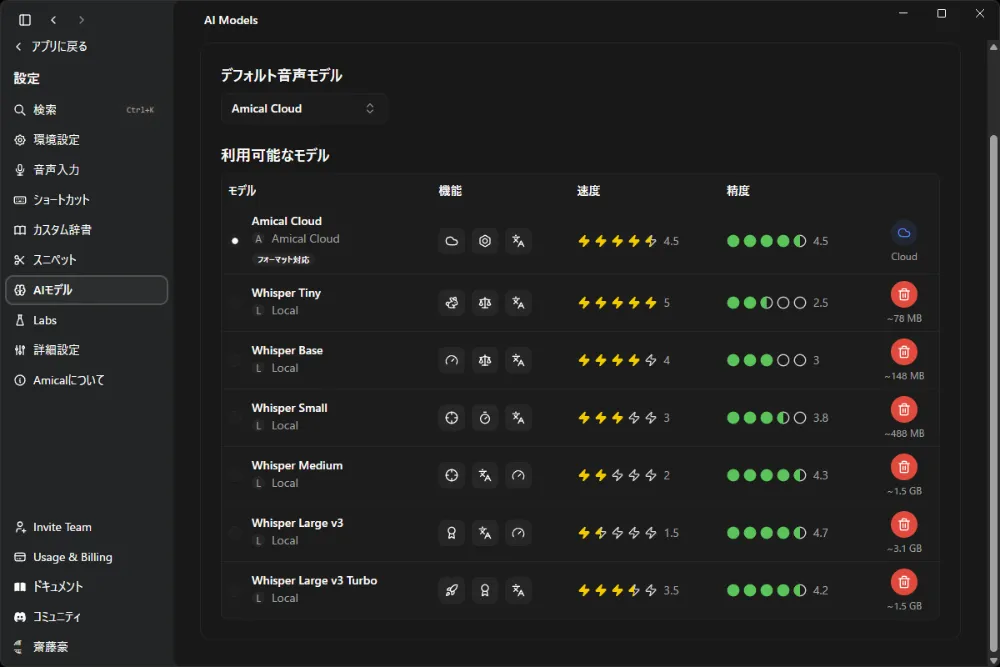Open 詳細設定 advanced settings
1000x667 pixels.
pyautogui.click(x=86, y=350)
